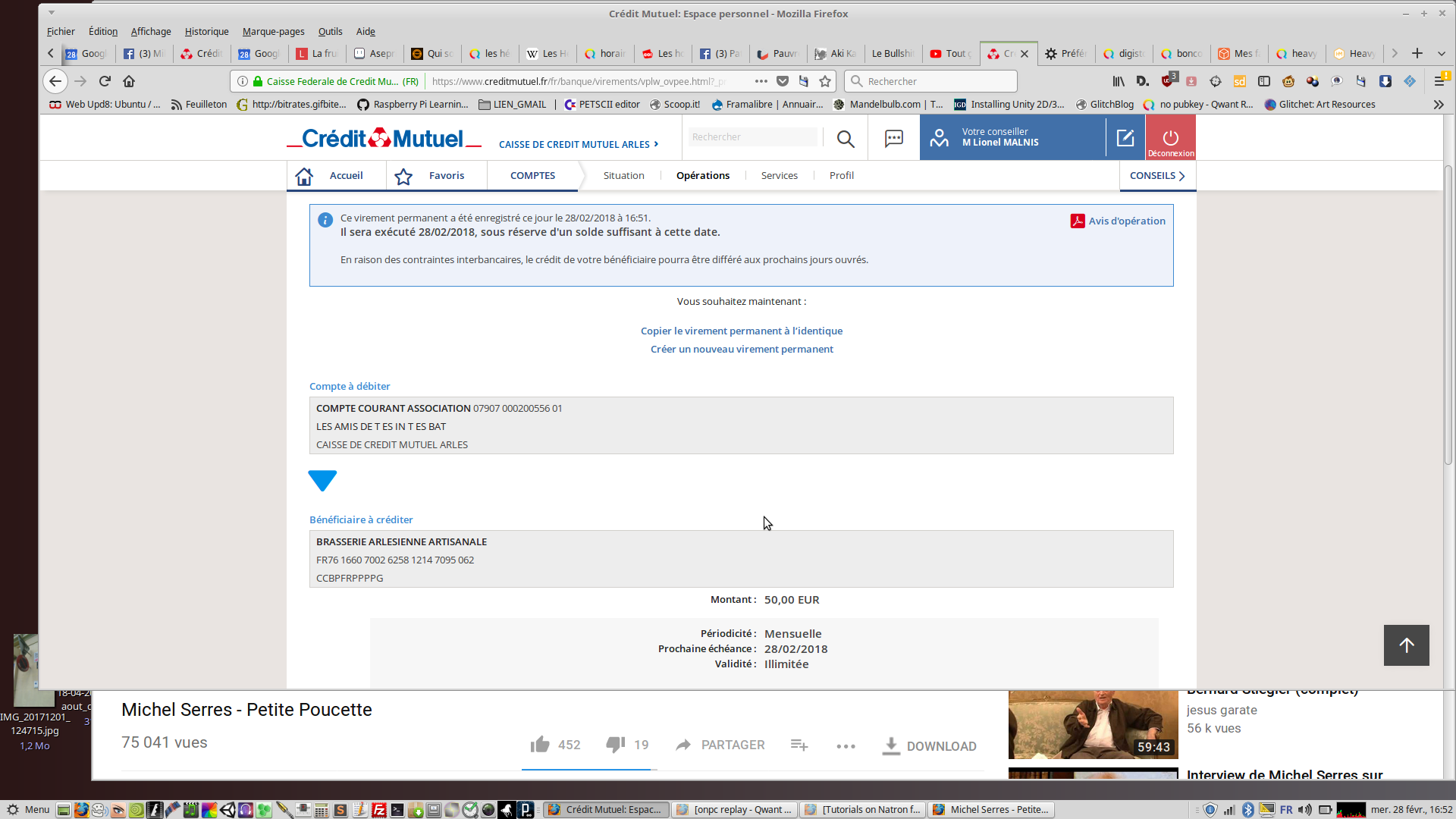Click the red Déconnexion power icon
Viewport: 1456px width, 819px height.
coord(1170,138)
